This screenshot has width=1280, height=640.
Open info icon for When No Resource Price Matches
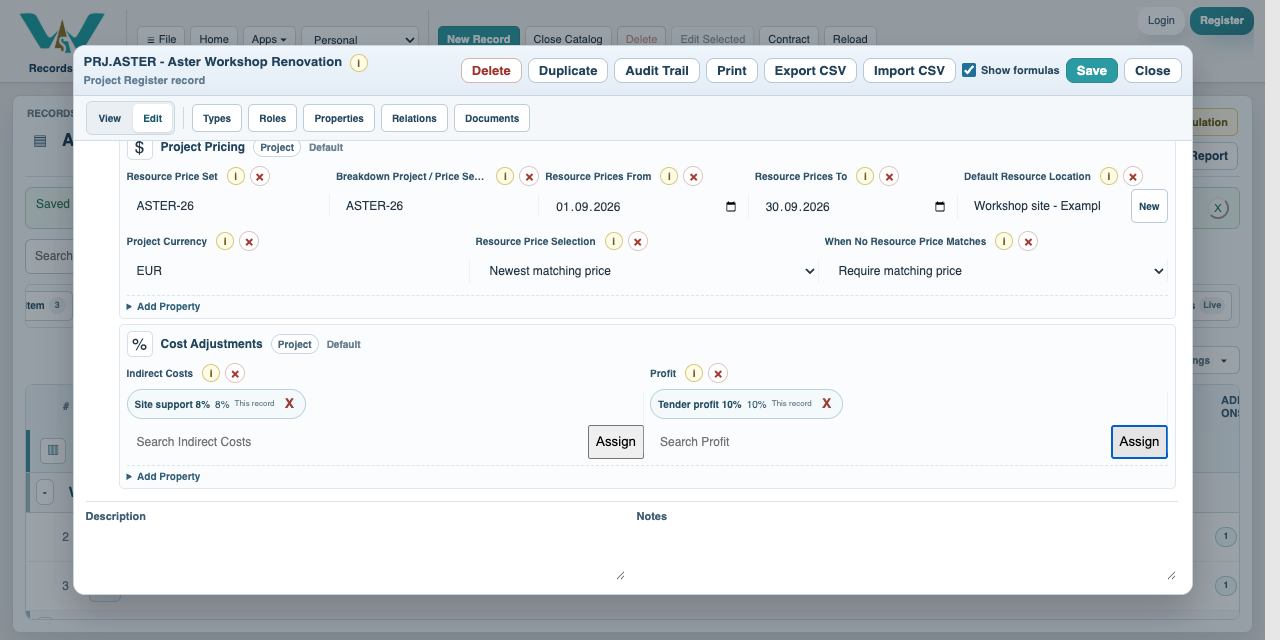tap(1004, 242)
